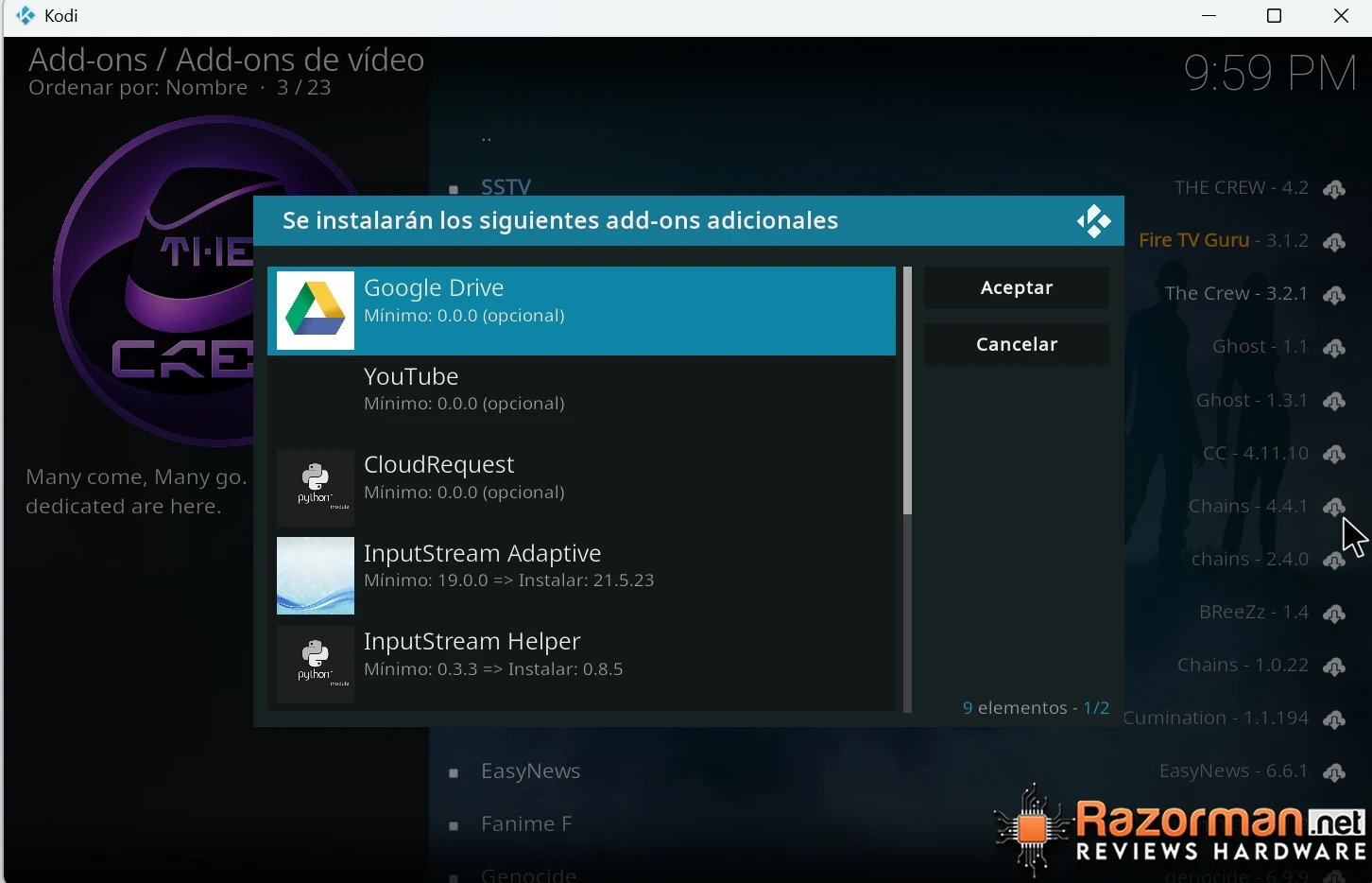Click the Kodi logo in dialog header
The width and height of the screenshot is (1372, 883).
coord(1093,222)
